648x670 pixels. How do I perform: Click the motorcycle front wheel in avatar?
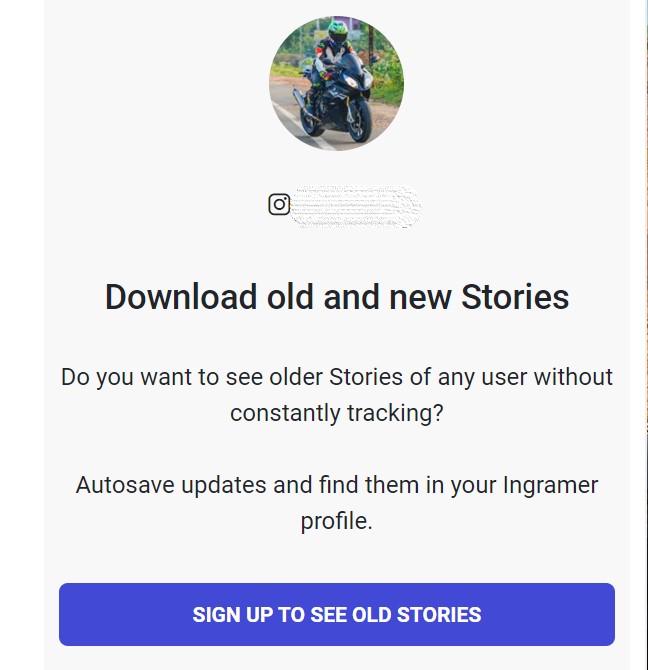[360, 120]
